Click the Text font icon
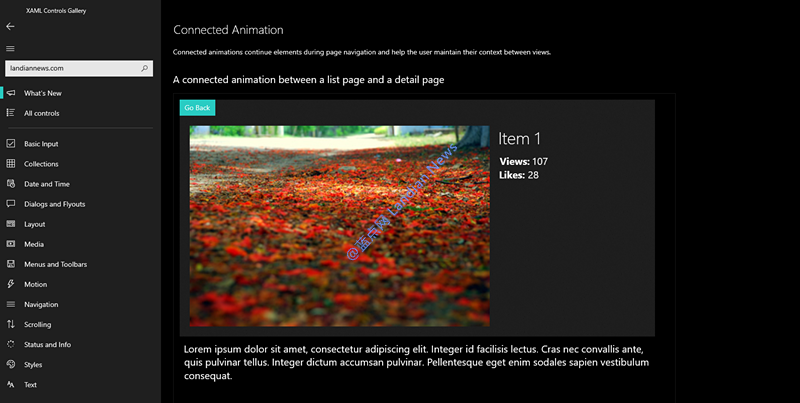The width and height of the screenshot is (800, 403). 11,384
